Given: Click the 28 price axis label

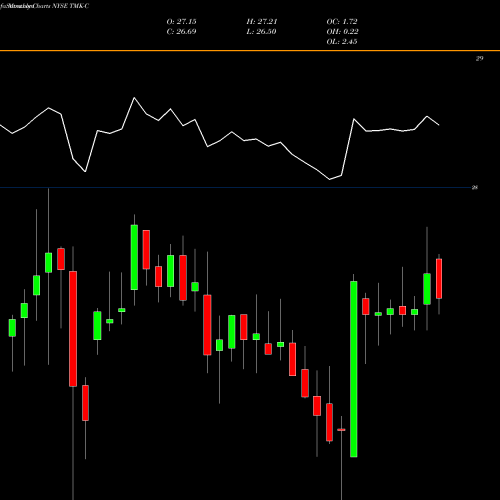Looking at the screenshot, I should coord(475,188).
